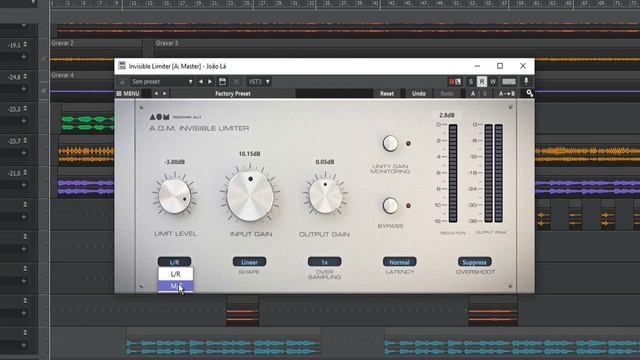
Task: Open the plugin MENU
Action: [x=128, y=93]
